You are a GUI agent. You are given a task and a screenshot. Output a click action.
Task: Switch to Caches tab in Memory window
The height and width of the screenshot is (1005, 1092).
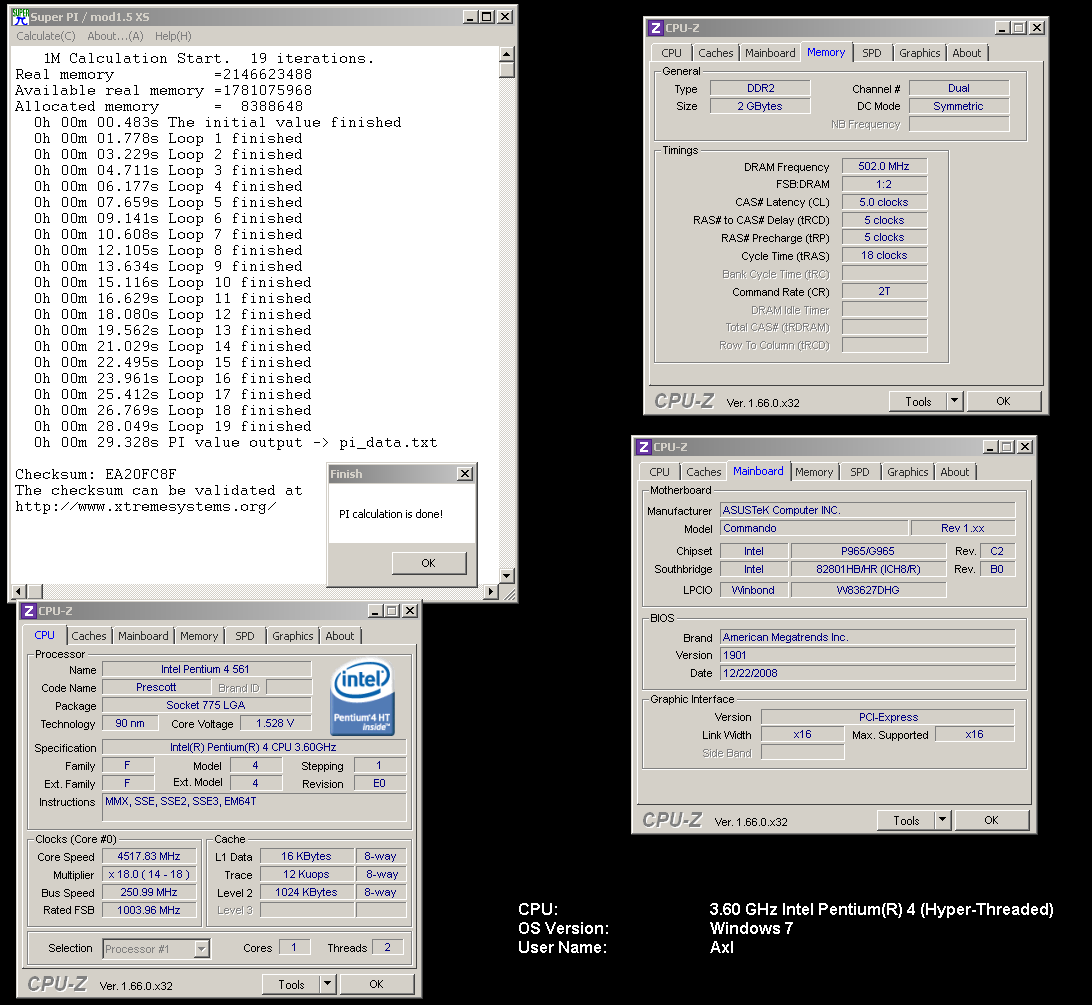click(x=715, y=53)
